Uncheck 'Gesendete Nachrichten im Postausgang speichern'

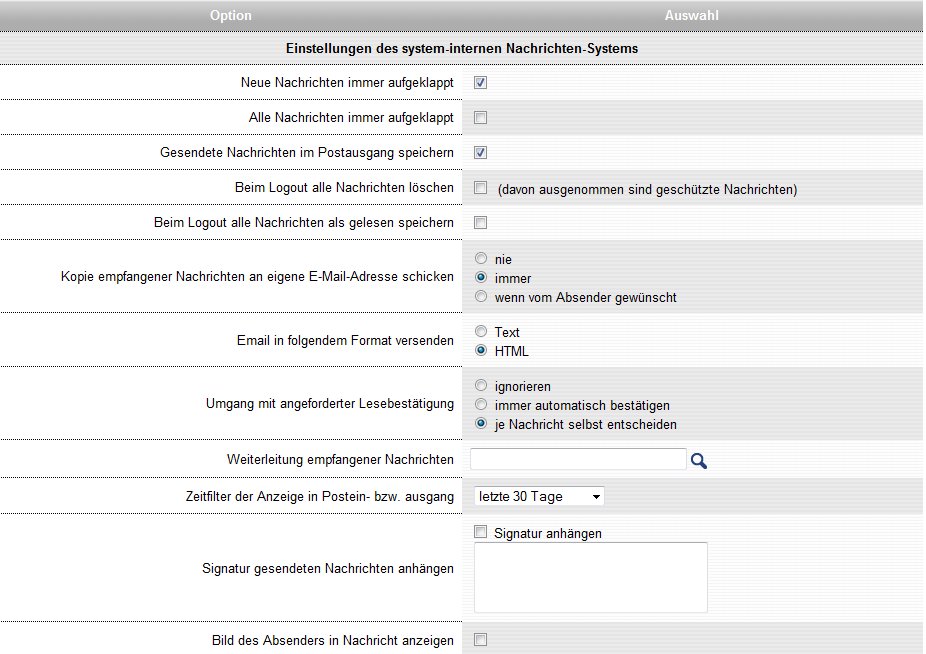tap(480, 153)
